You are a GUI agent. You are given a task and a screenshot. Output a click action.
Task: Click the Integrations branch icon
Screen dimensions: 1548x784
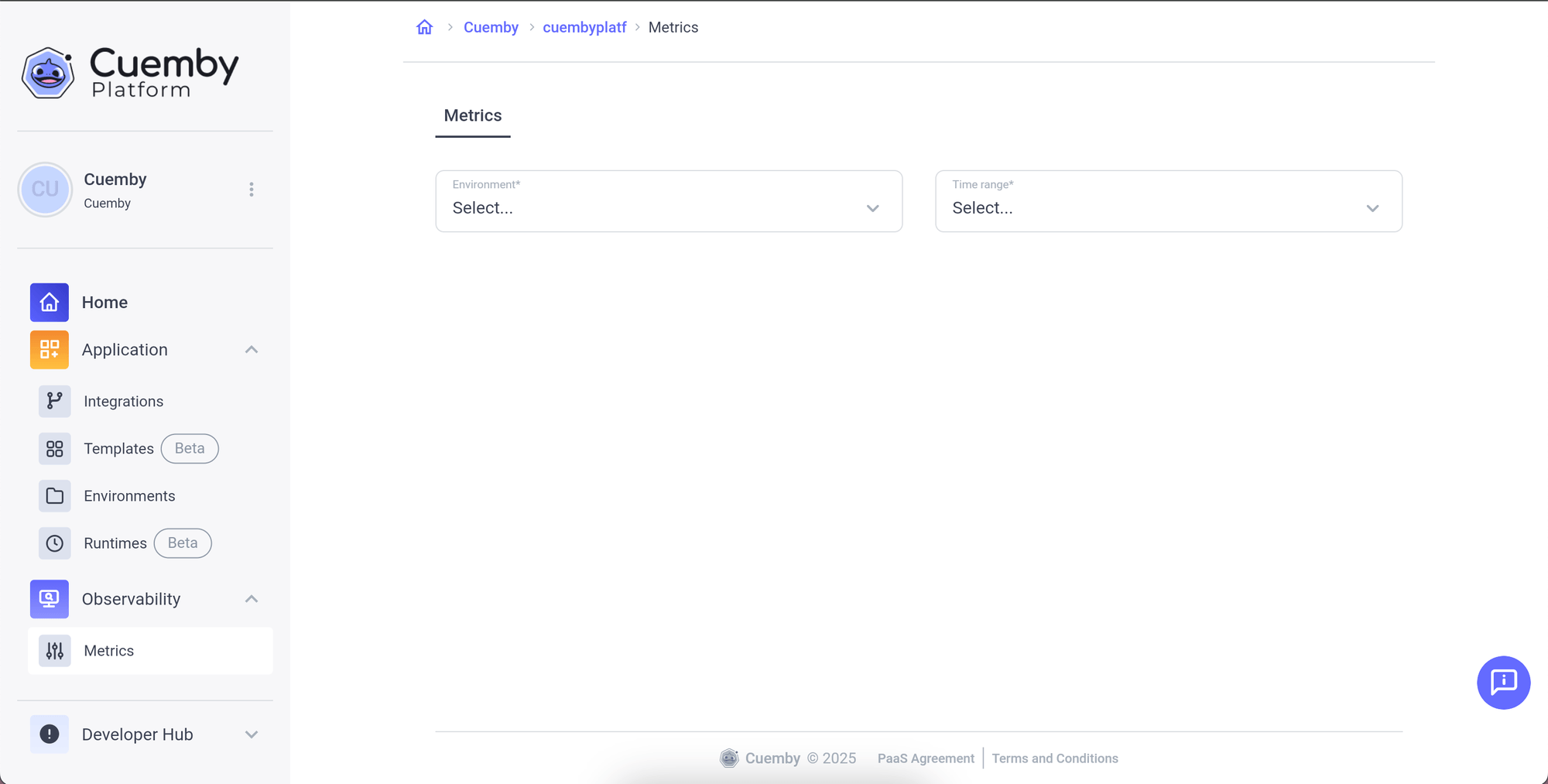54,401
